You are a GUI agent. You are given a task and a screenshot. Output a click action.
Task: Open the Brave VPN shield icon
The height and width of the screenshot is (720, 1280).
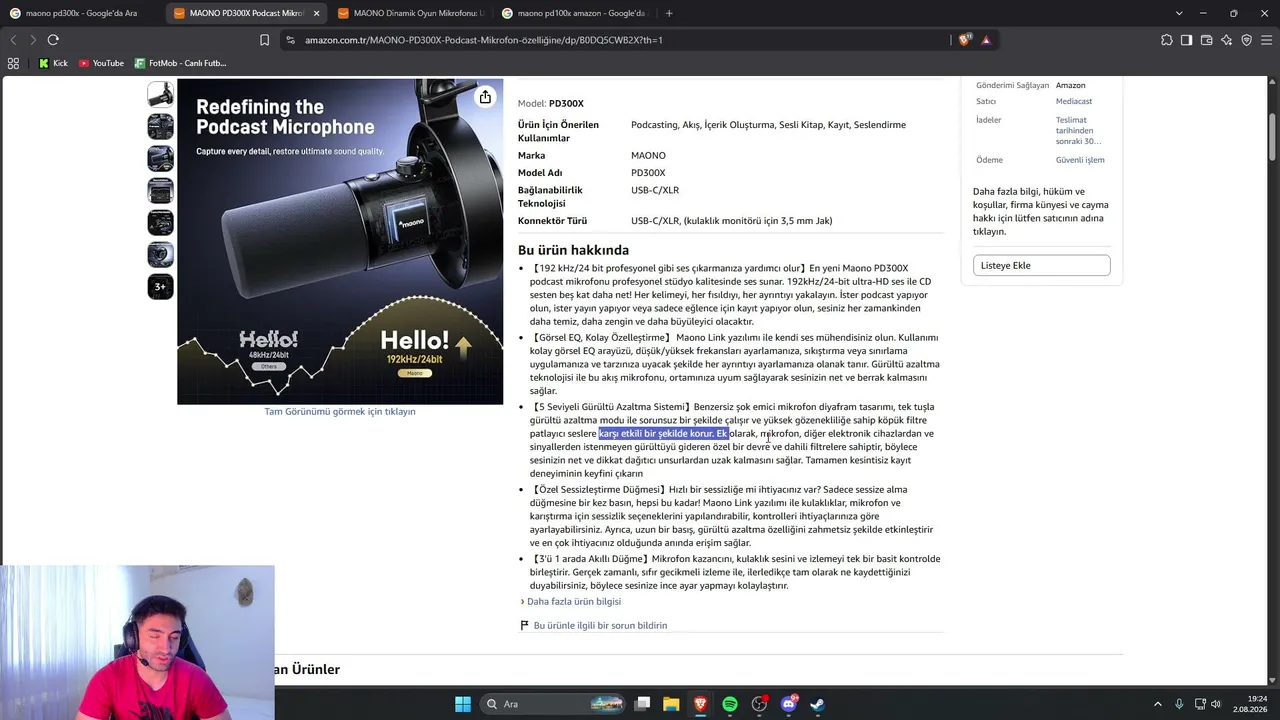pos(1246,40)
